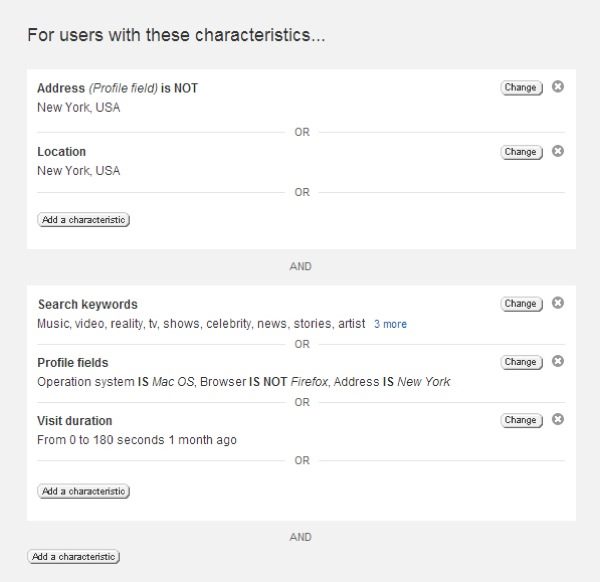Change the Profile fields condition
Viewport: 600px width, 582px height.
(520, 362)
